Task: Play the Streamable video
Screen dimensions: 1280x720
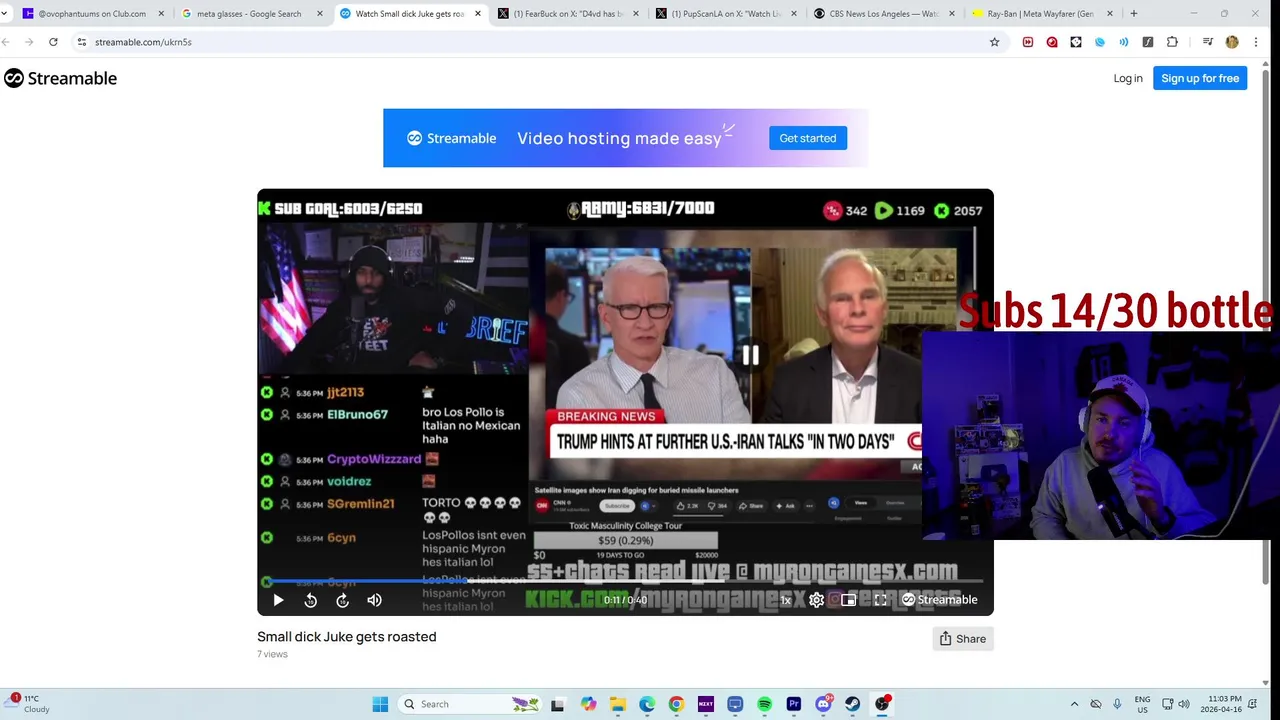Action: click(278, 600)
